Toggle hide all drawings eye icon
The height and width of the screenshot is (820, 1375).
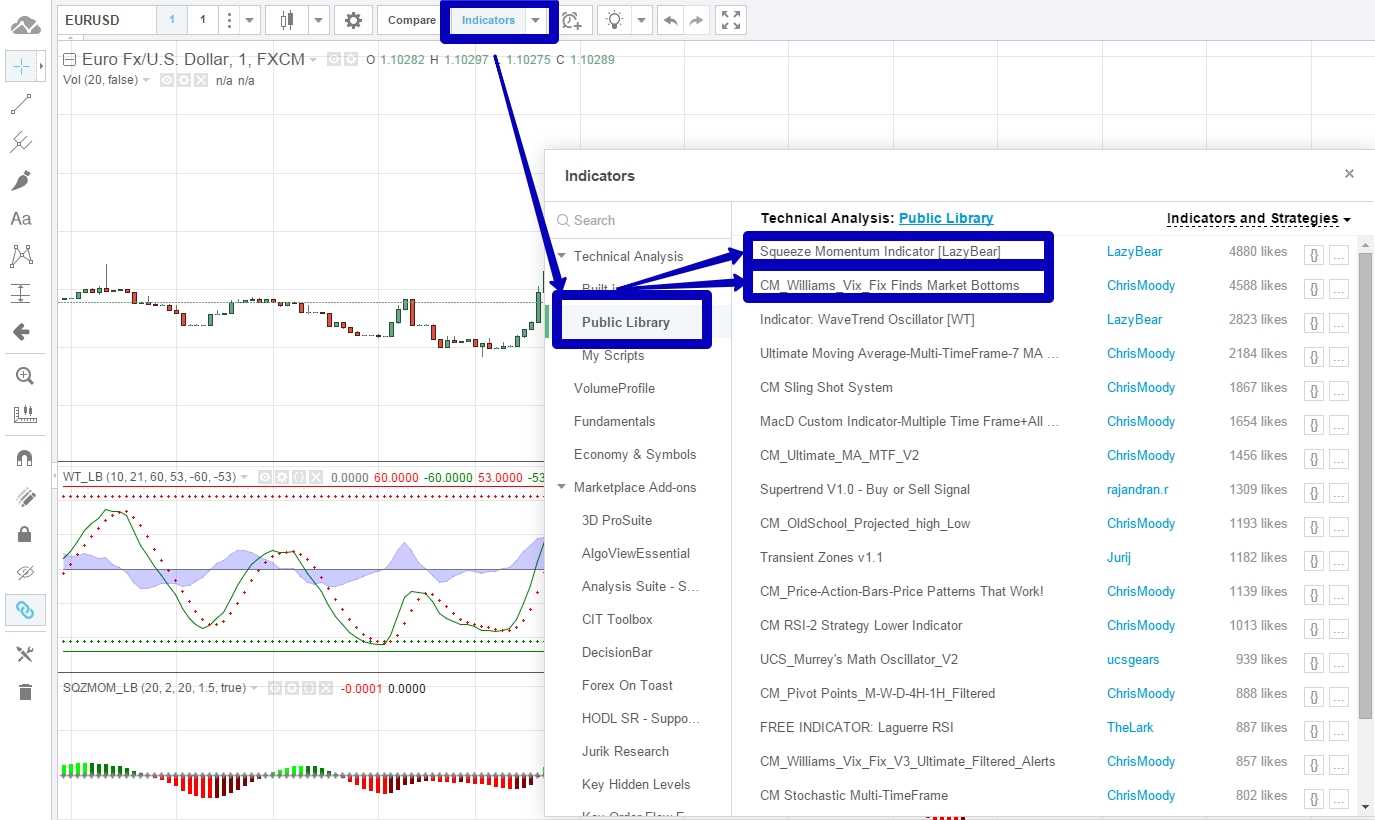(25, 572)
